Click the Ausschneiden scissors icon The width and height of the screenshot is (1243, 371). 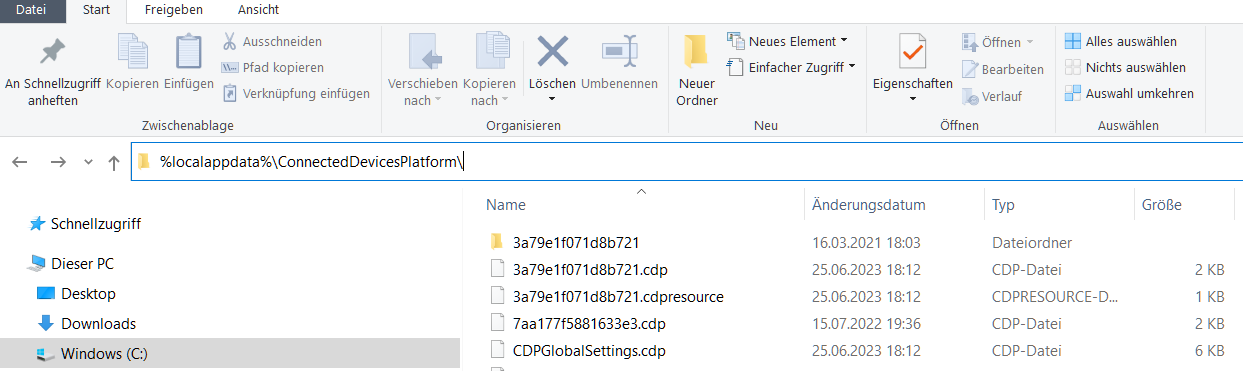coord(229,42)
